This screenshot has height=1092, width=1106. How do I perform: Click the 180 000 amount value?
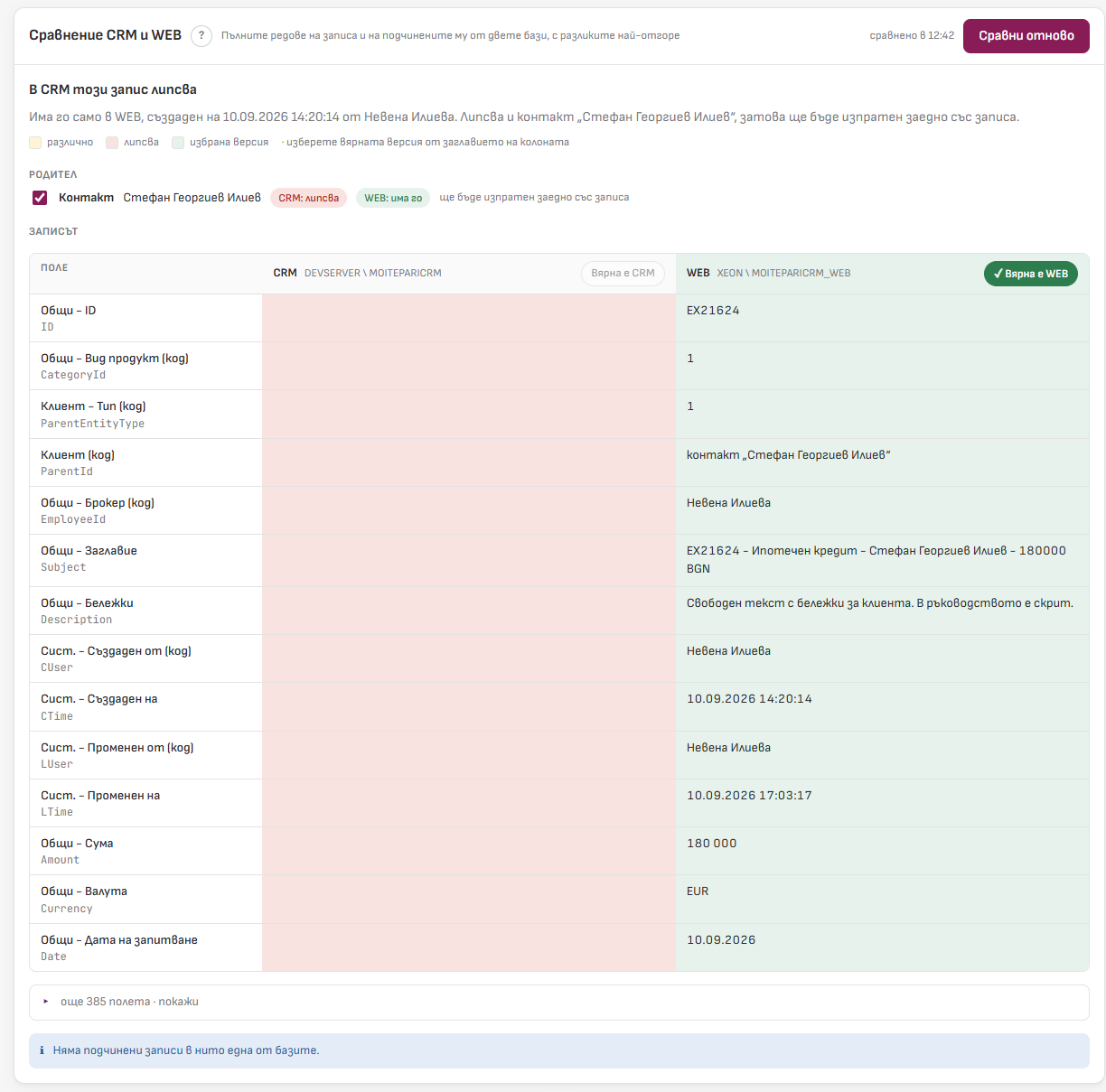coord(712,844)
